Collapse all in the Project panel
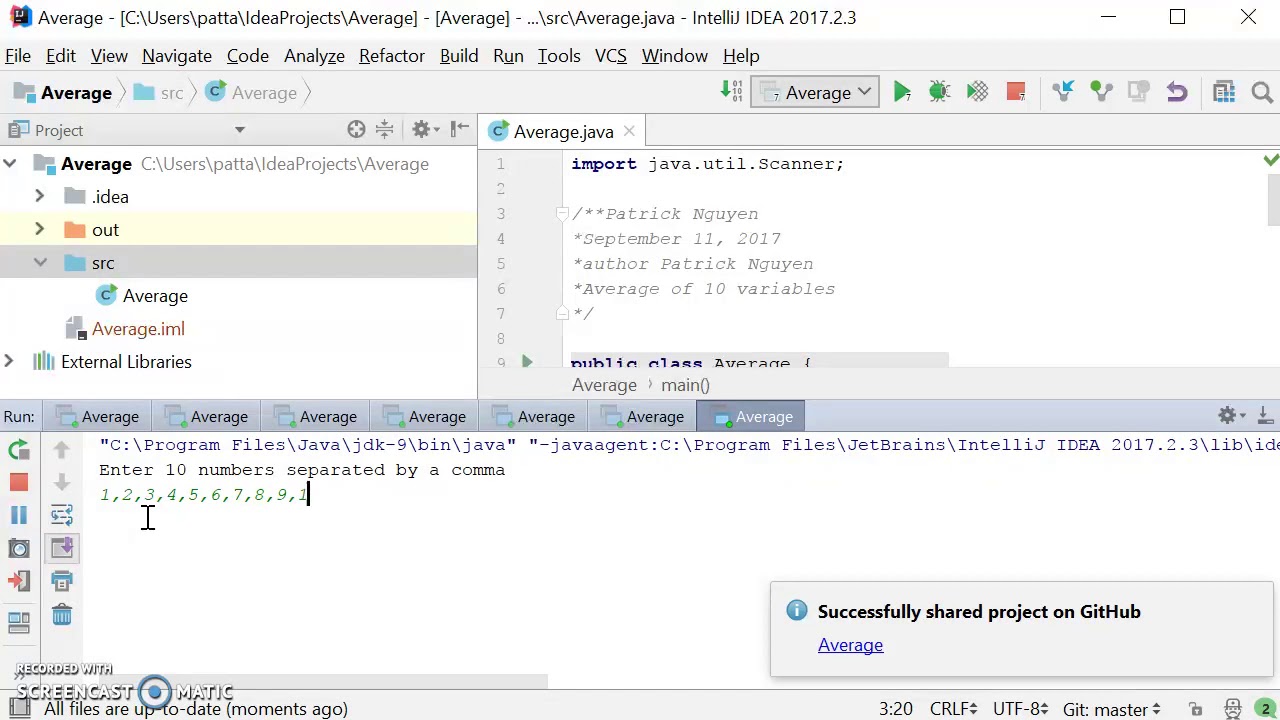The width and height of the screenshot is (1280, 720). tap(384, 130)
